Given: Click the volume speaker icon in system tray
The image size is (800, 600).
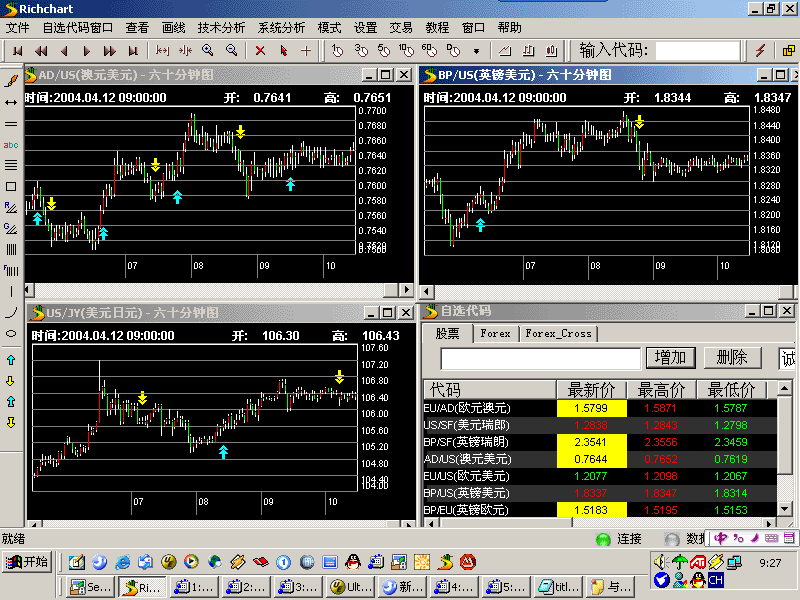Looking at the screenshot, I should pos(661,562).
